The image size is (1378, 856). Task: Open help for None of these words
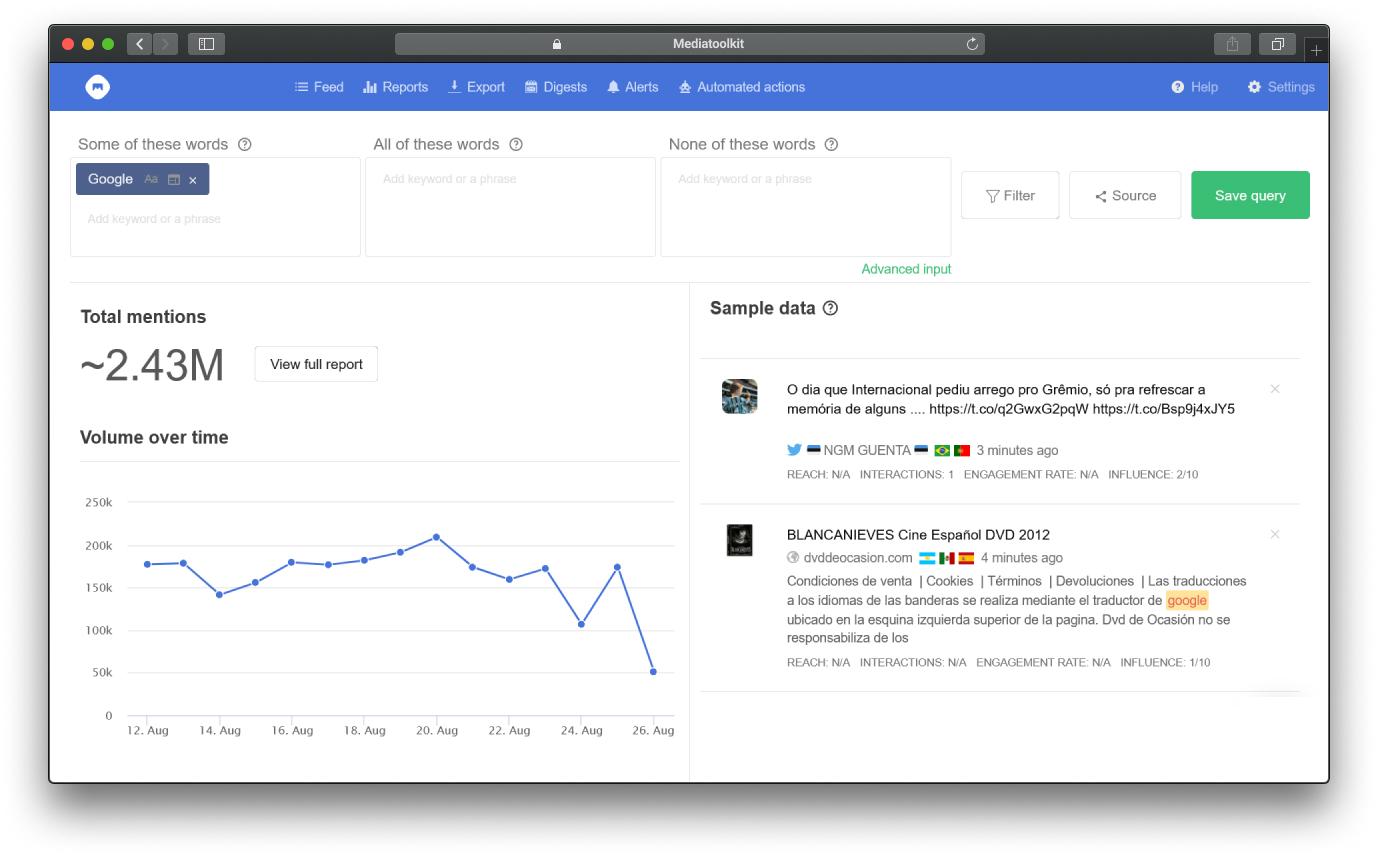point(831,144)
